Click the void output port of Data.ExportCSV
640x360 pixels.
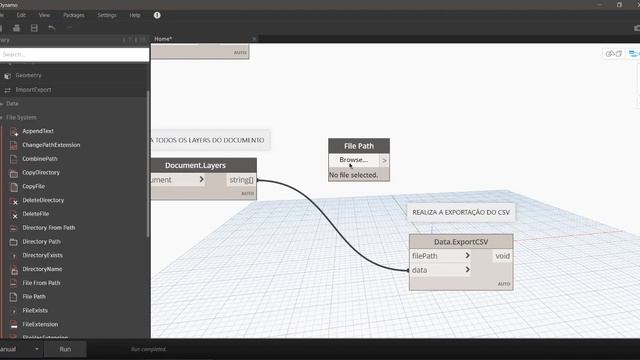tap(502, 256)
